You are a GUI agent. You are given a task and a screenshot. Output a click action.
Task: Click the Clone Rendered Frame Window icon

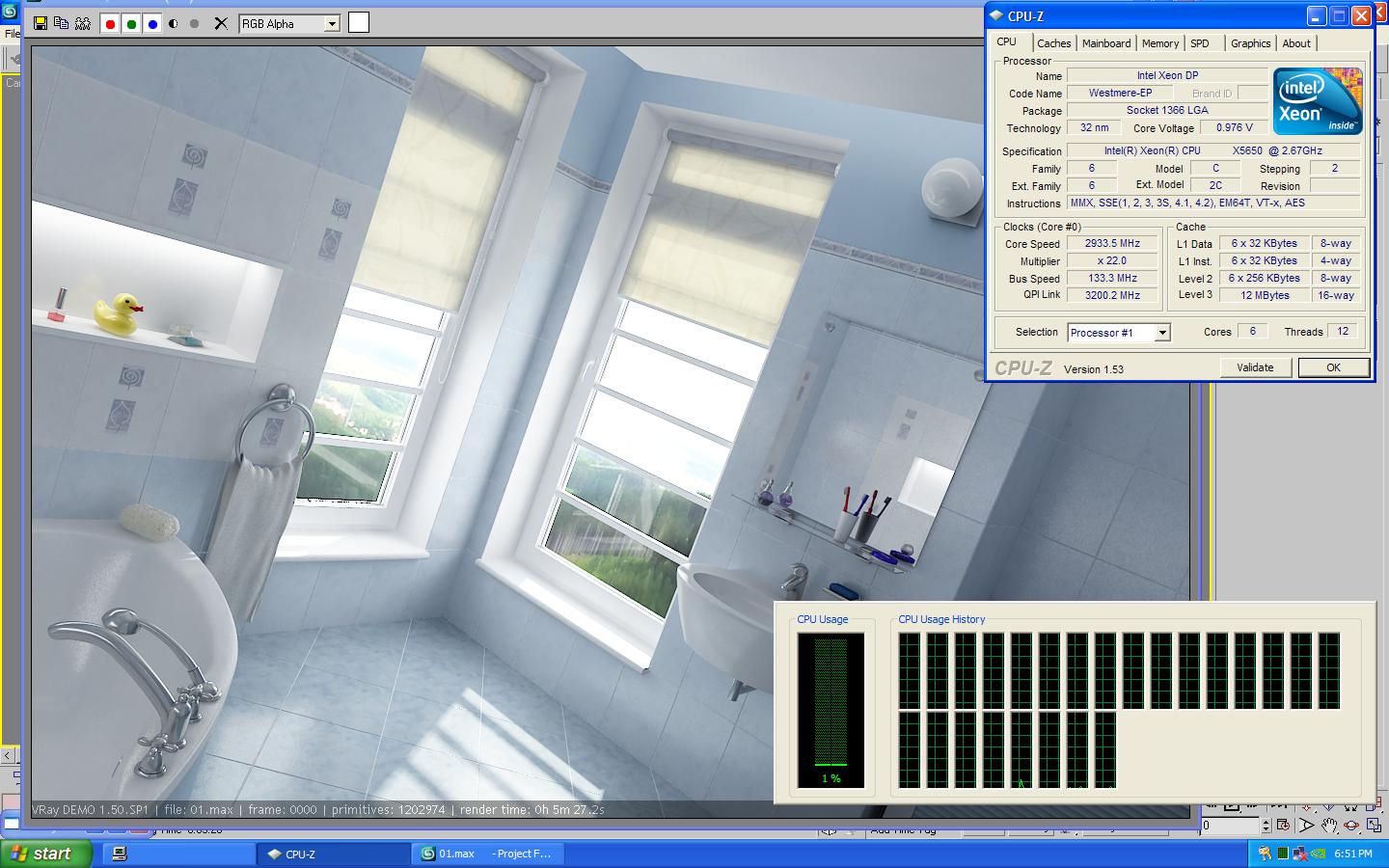[83, 23]
